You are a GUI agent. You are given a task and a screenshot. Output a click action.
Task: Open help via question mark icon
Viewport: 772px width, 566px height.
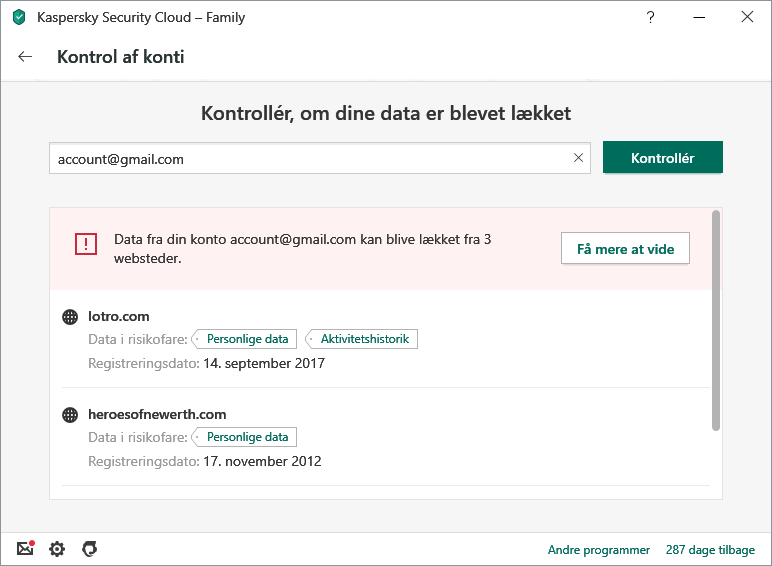tap(651, 17)
